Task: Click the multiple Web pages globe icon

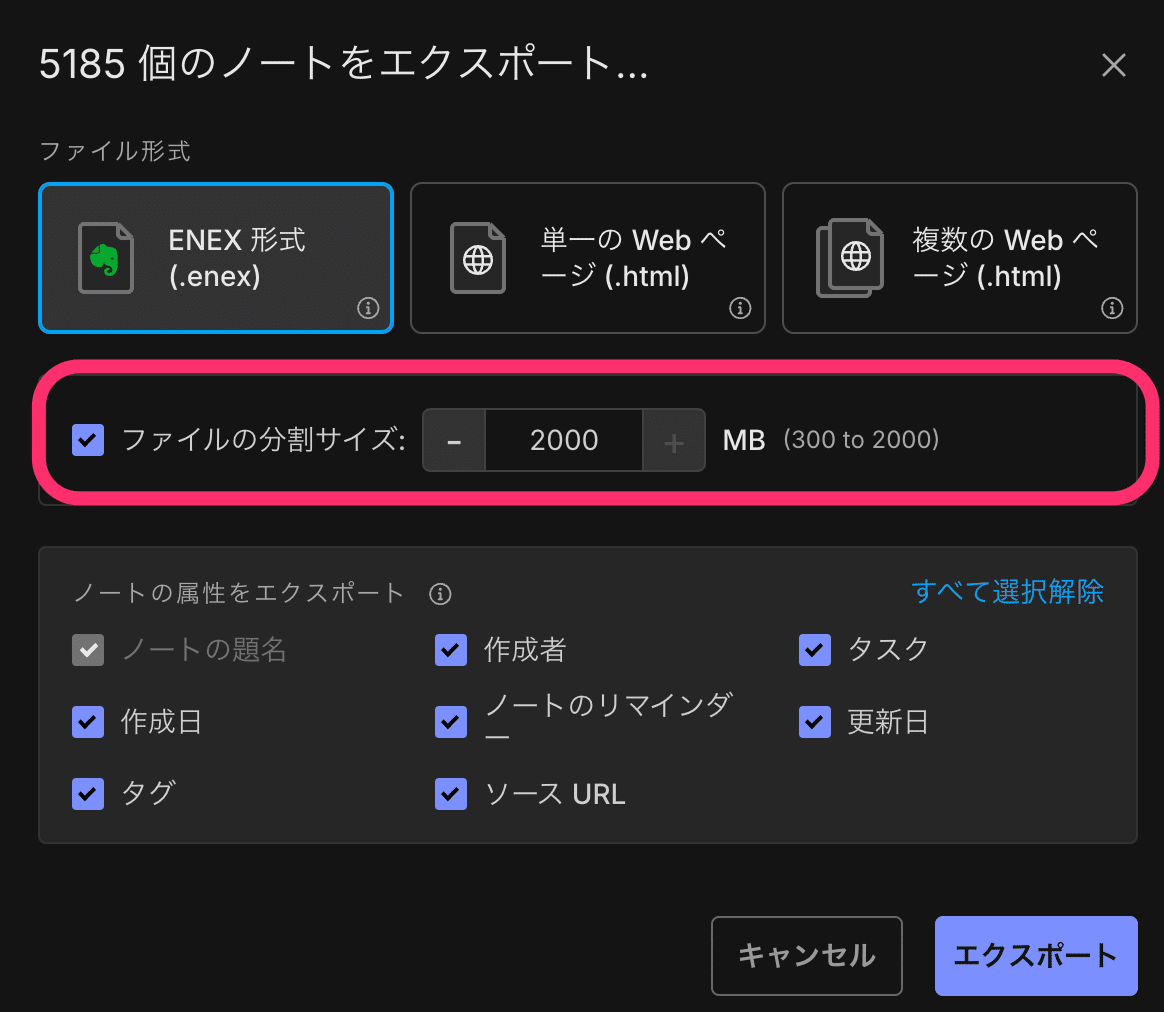Action: [851, 258]
